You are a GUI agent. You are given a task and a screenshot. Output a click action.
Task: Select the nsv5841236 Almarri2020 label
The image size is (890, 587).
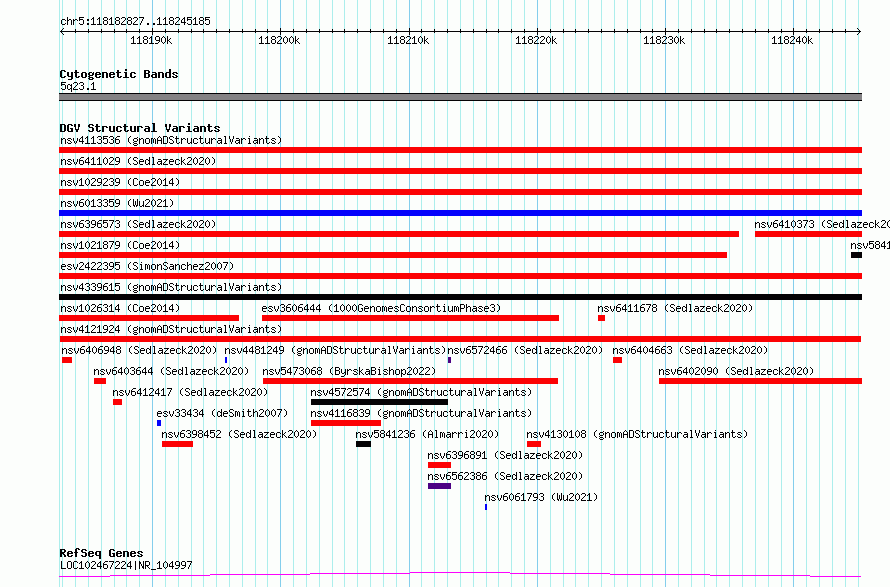pos(427,434)
